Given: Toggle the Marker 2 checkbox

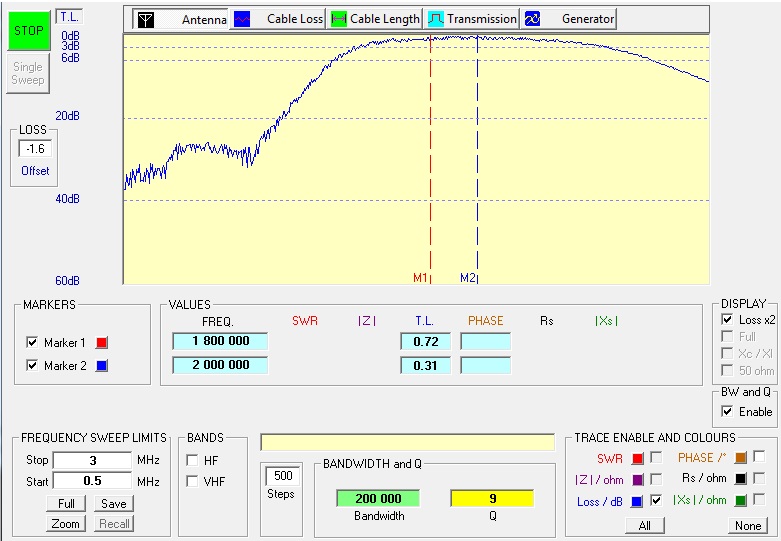Looking at the screenshot, I should [33, 366].
